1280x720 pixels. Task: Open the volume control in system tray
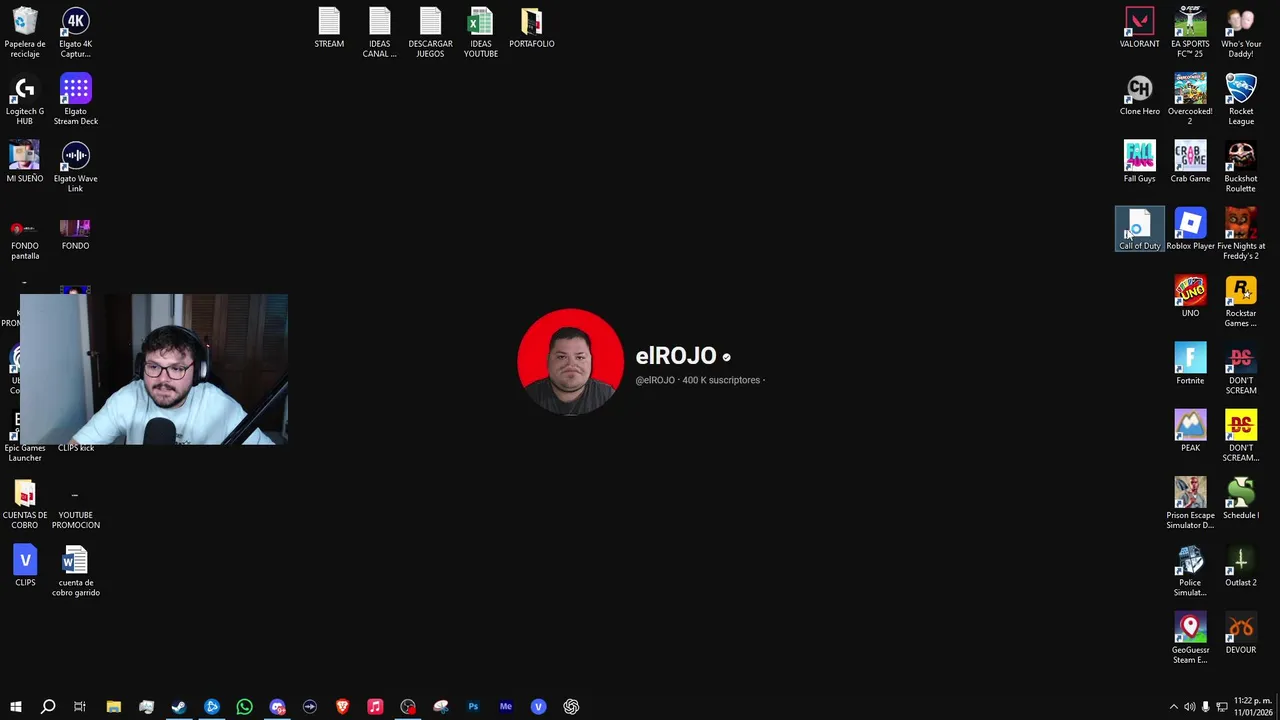[x=1190, y=707]
